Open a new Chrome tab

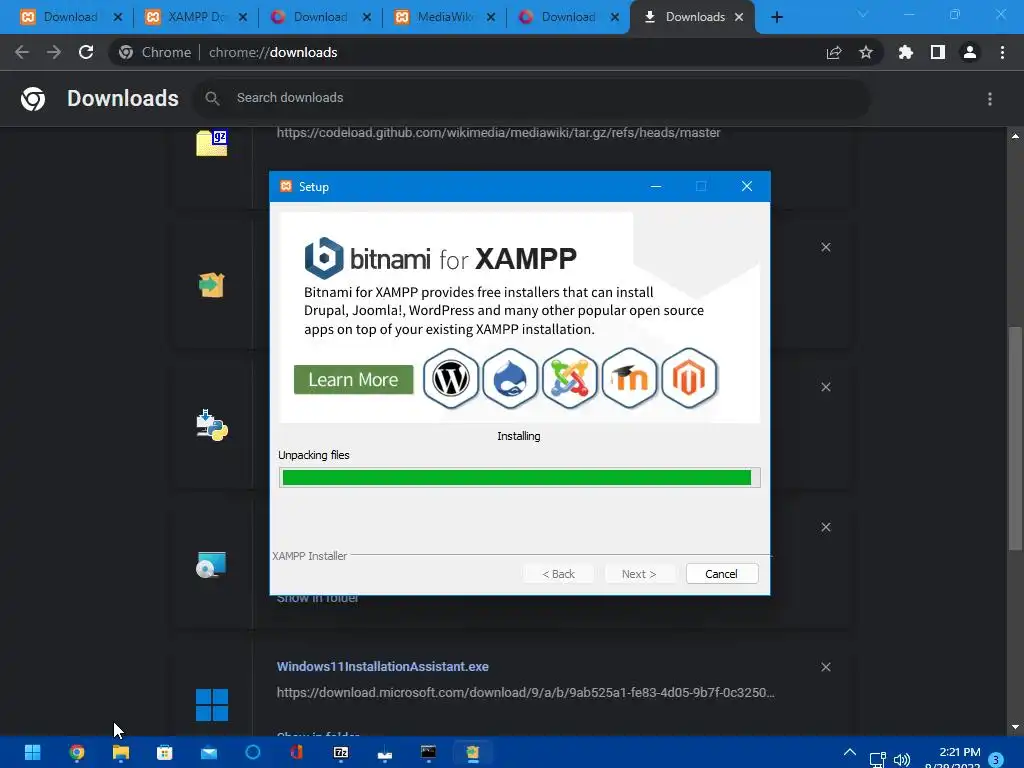[x=776, y=17]
